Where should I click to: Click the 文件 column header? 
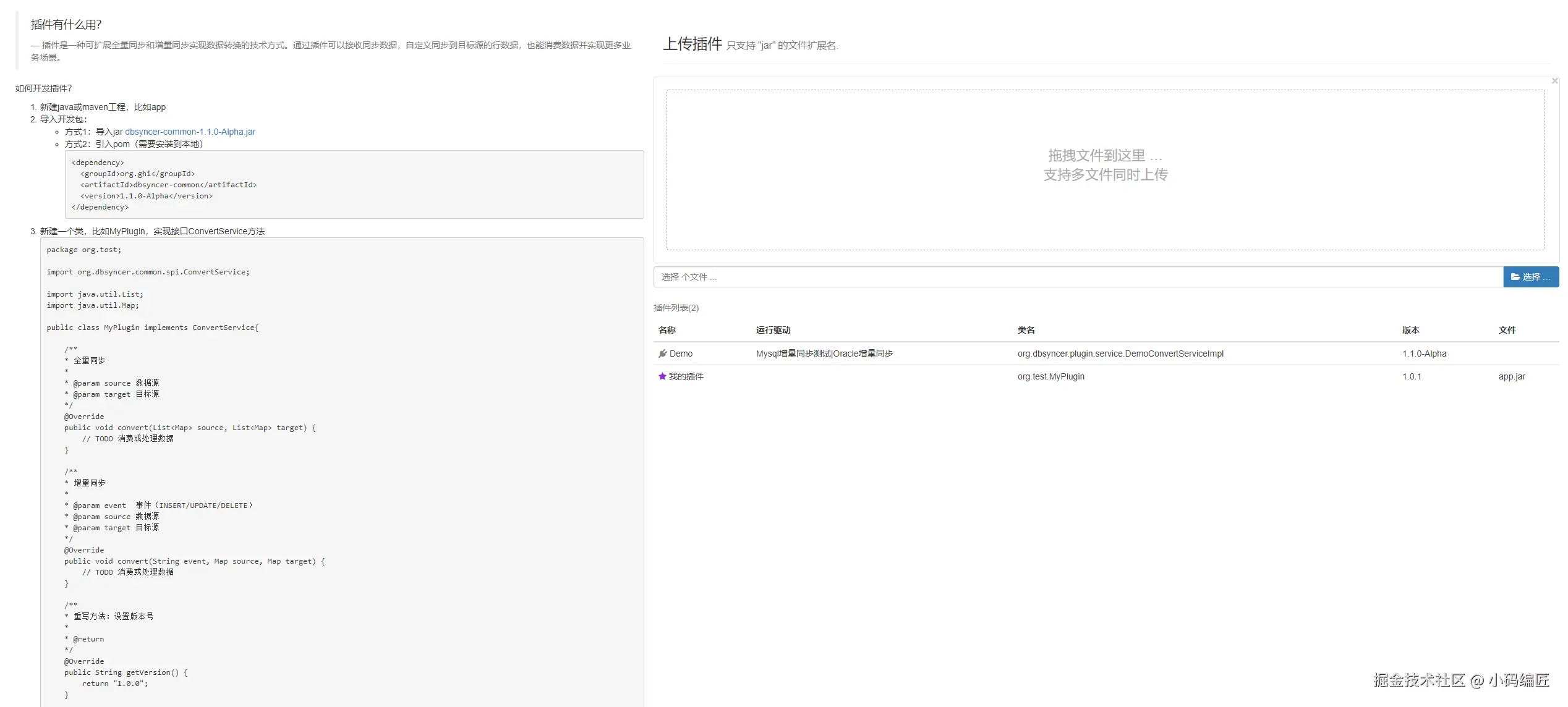coord(1507,330)
